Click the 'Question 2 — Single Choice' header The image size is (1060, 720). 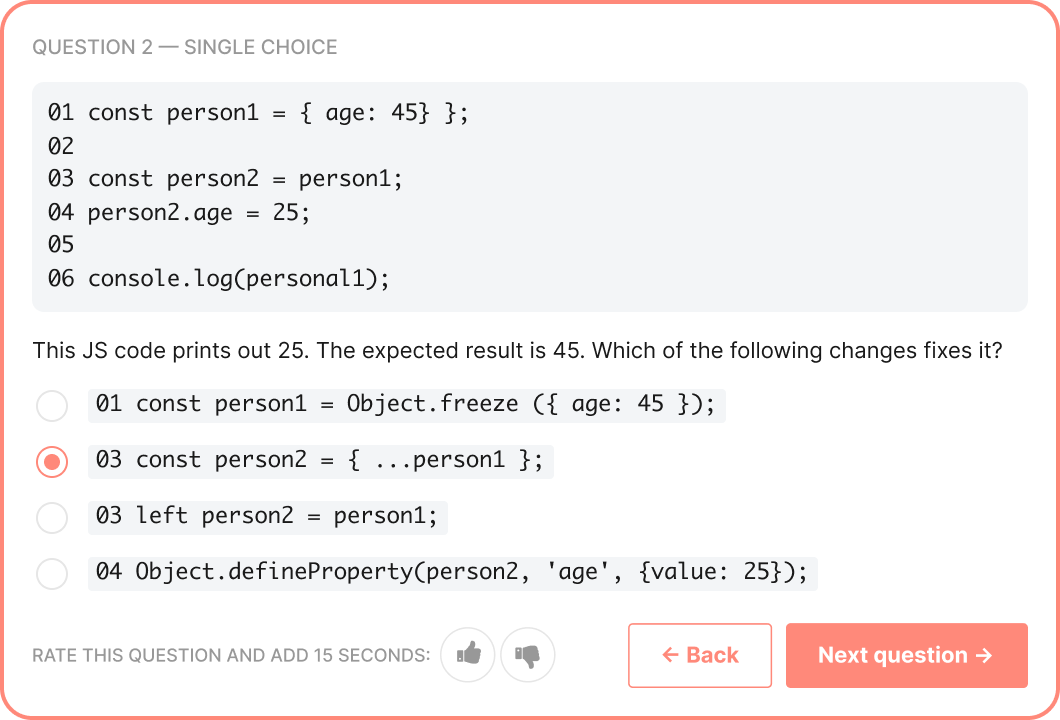tap(185, 47)
